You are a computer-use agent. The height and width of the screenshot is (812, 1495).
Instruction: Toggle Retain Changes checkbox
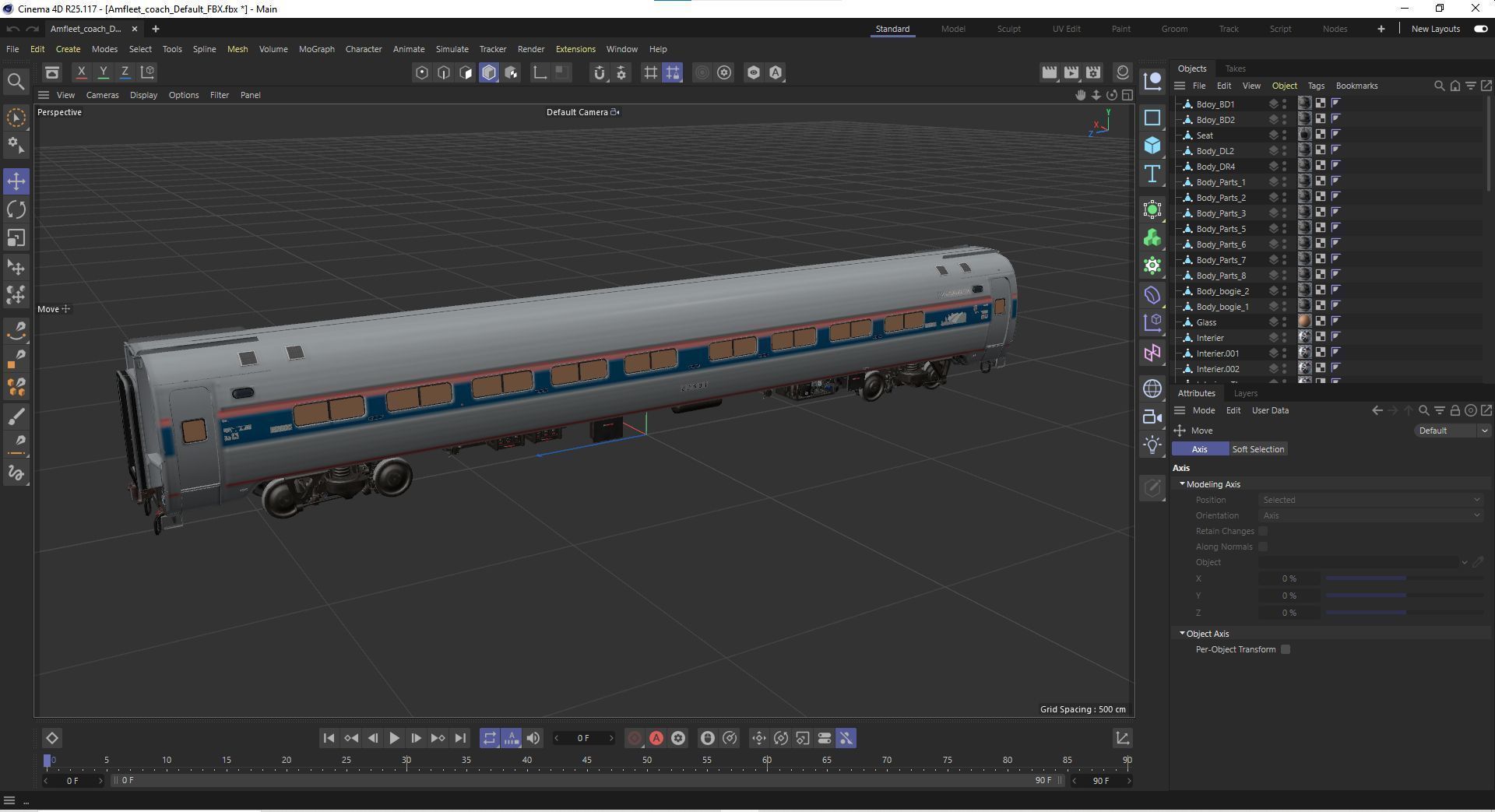pos(1263,531)
